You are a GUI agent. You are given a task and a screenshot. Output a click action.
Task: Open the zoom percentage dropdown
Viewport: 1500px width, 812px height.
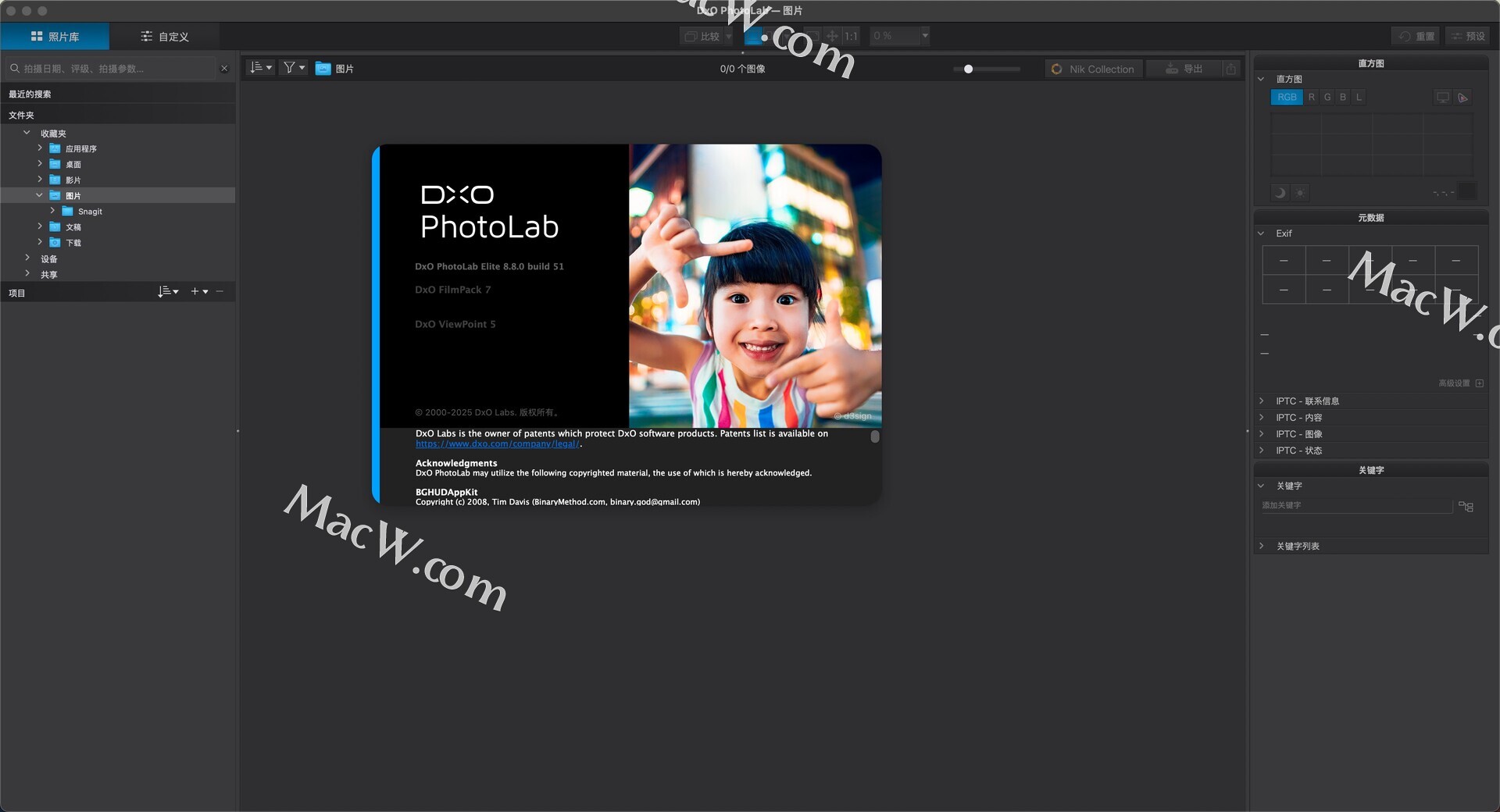pos(925,35)
